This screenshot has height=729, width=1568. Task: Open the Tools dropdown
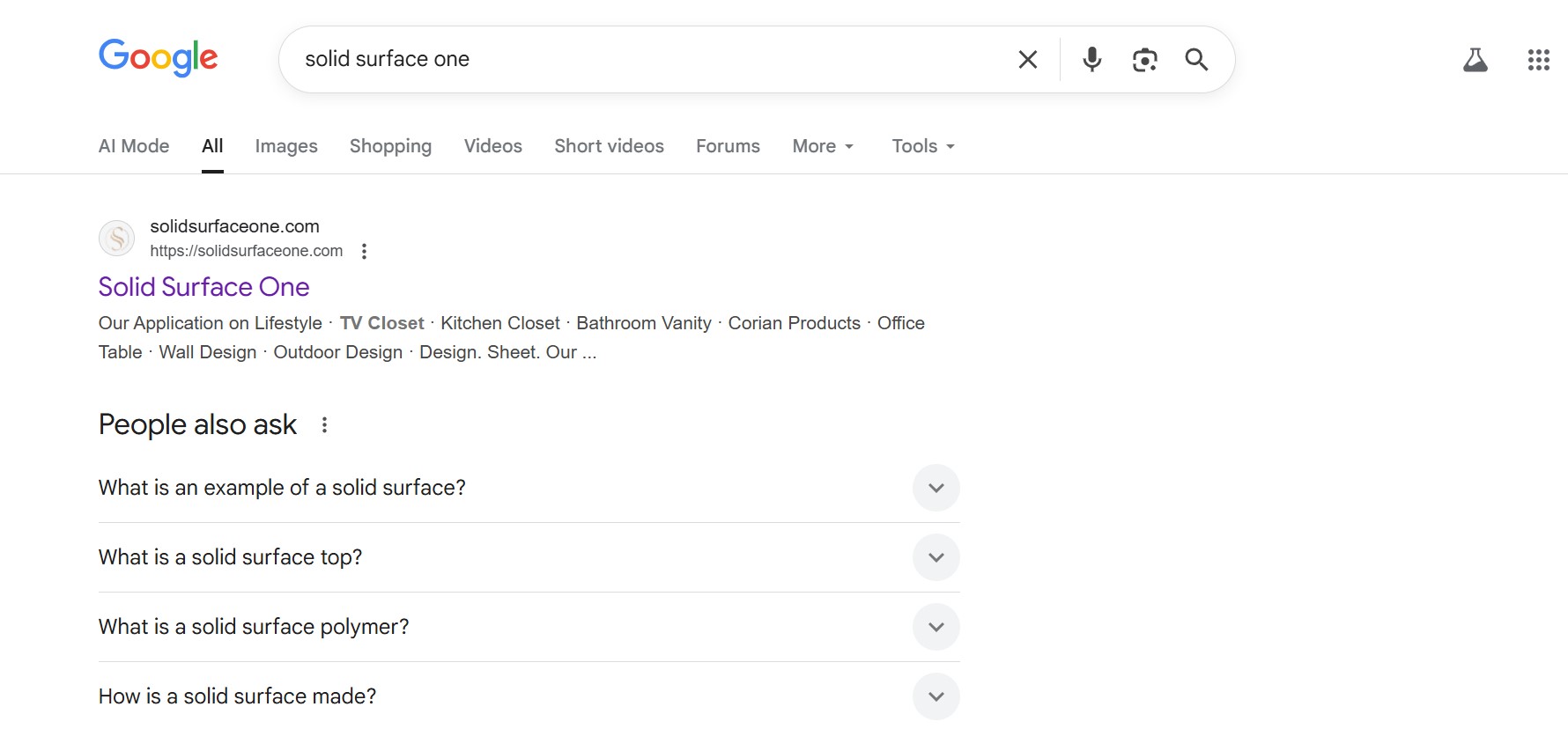[922, 146]
